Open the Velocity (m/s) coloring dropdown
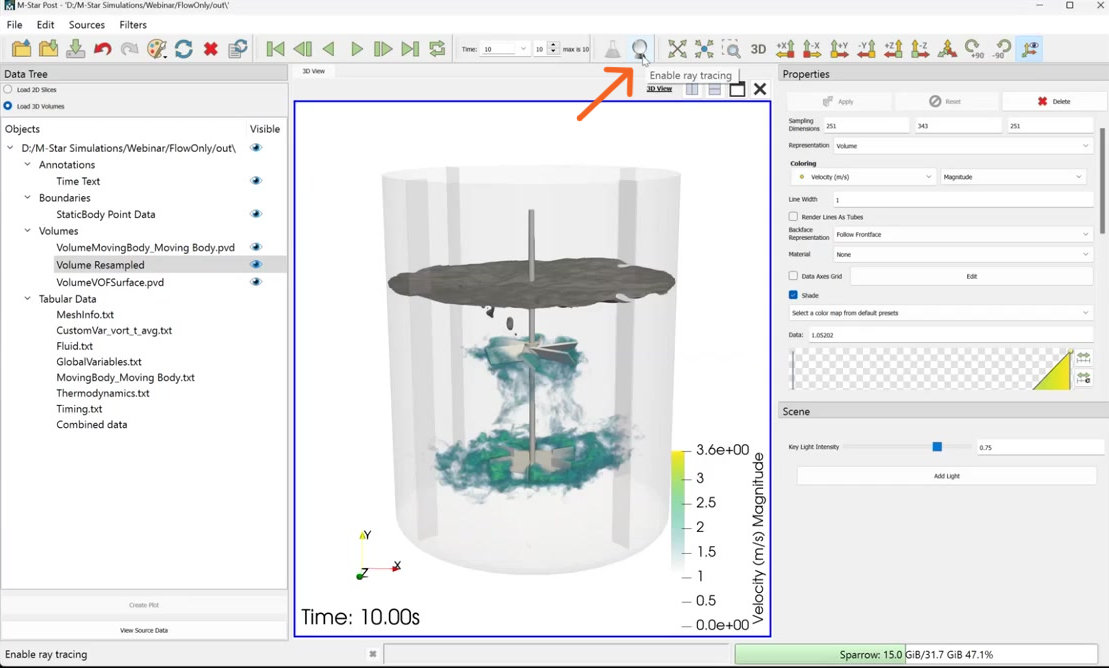 pos(863,177)
